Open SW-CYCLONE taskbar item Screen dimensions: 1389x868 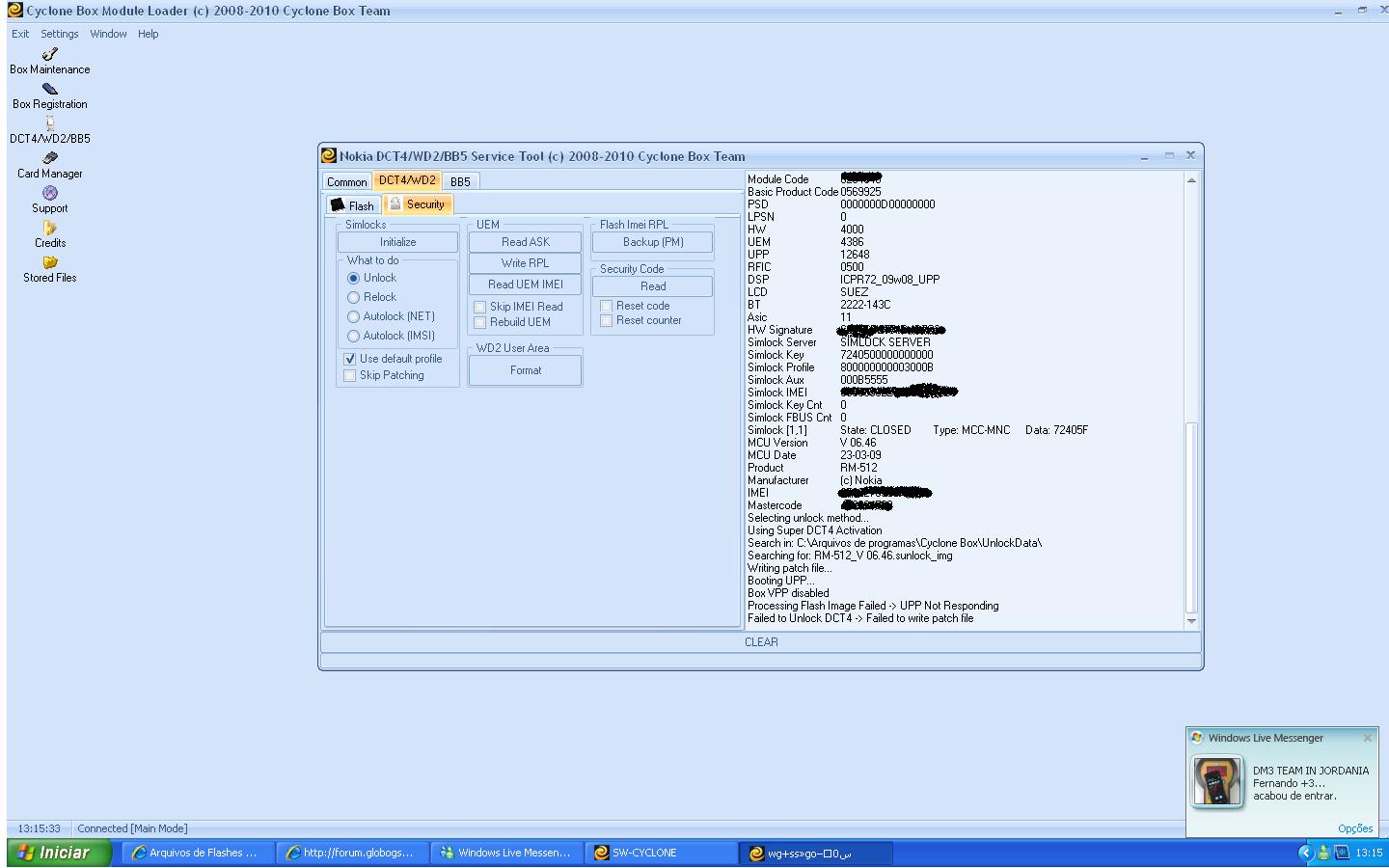tap(662, 853)
